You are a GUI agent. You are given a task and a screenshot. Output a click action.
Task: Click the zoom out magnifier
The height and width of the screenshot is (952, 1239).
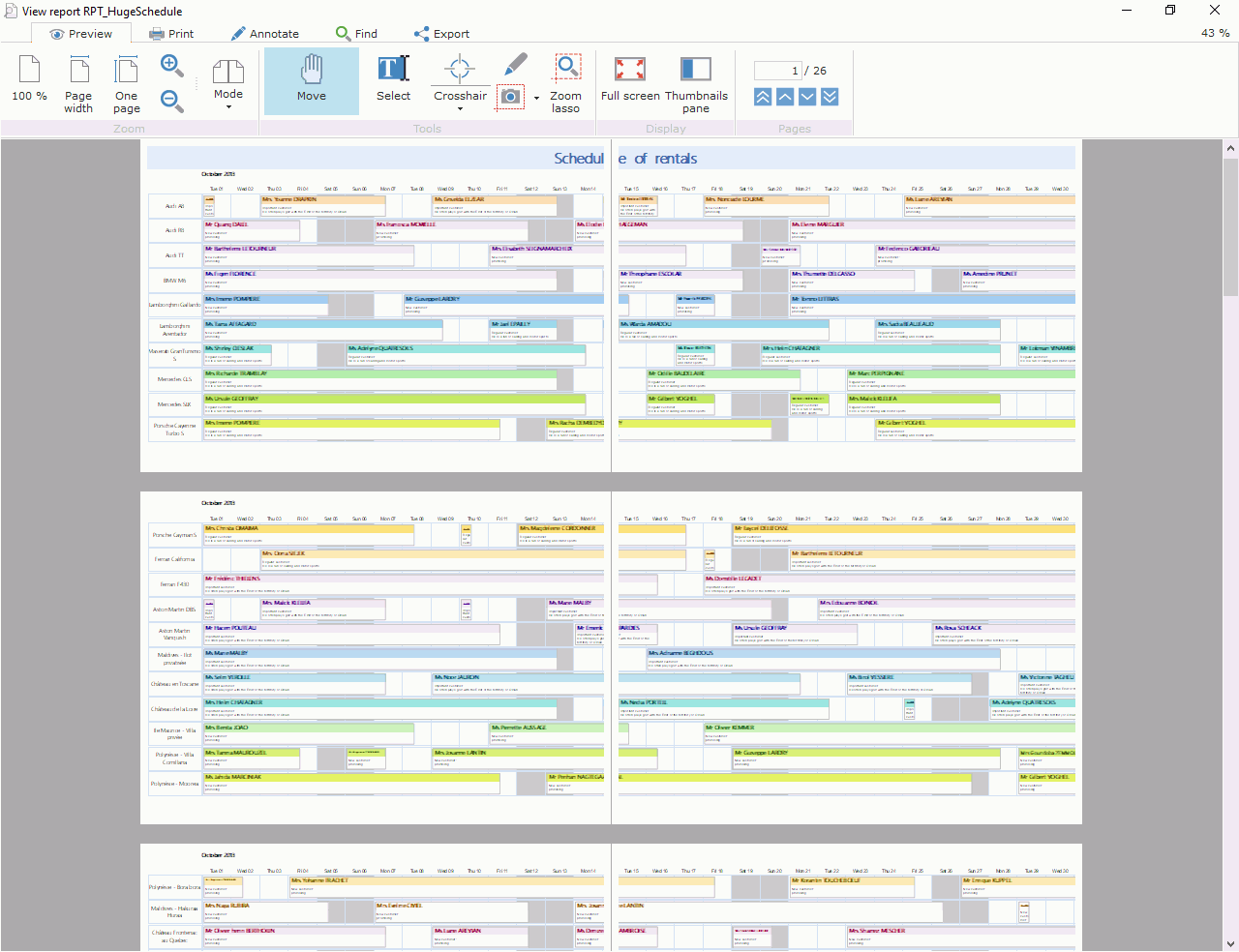click(x=172, y=101)
